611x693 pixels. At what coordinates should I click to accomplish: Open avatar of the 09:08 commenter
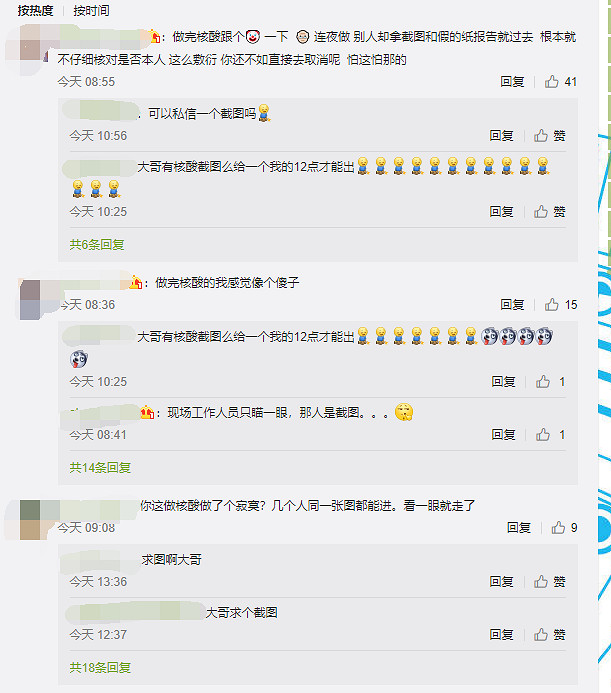(30, 520)
